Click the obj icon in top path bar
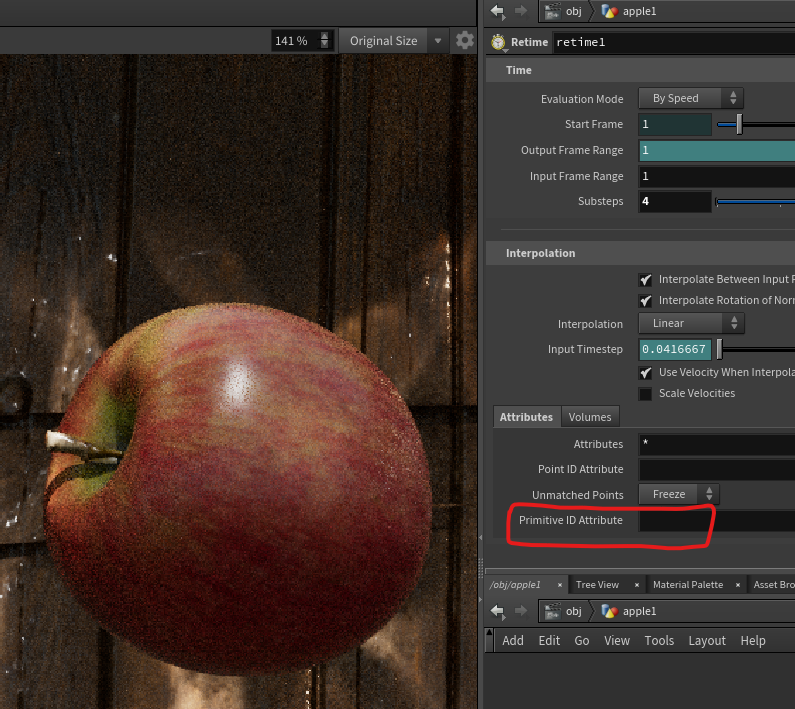 tap(553, 11)
